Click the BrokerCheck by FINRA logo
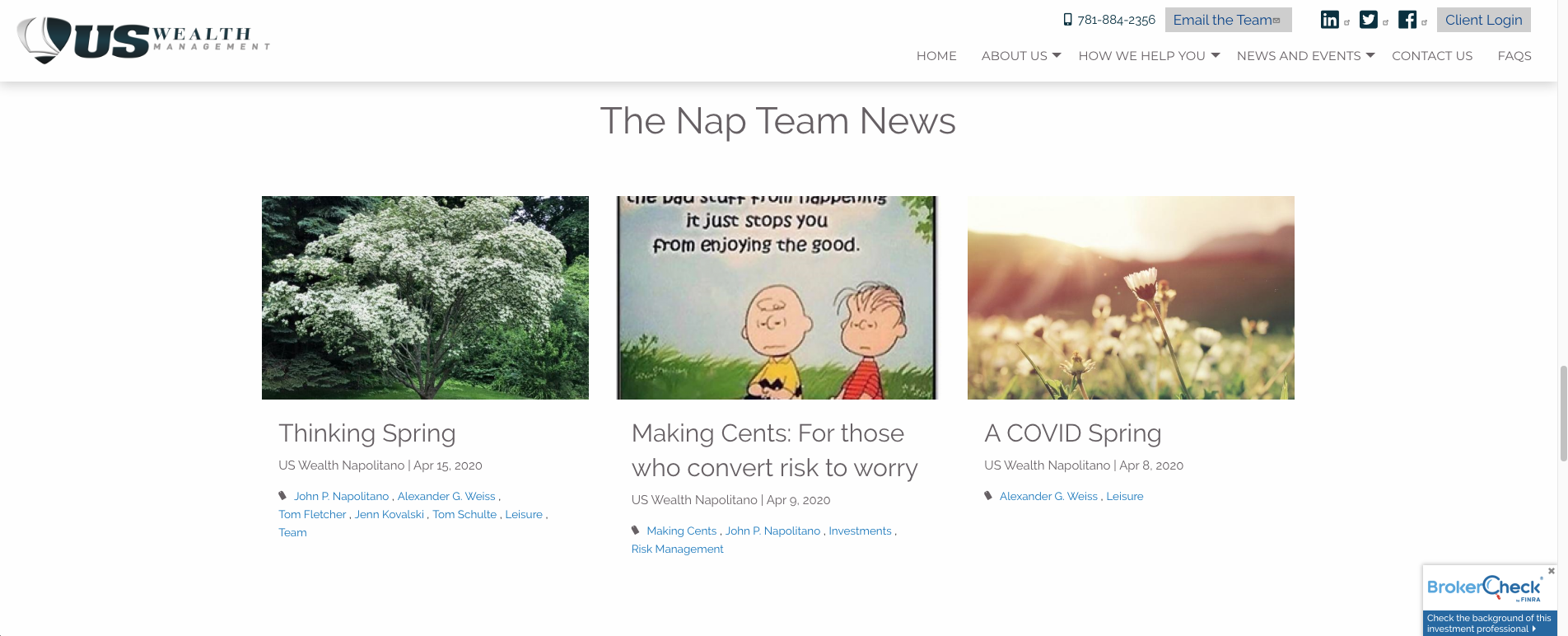This screenshot has height=636, width=1568. (1484, 588)
